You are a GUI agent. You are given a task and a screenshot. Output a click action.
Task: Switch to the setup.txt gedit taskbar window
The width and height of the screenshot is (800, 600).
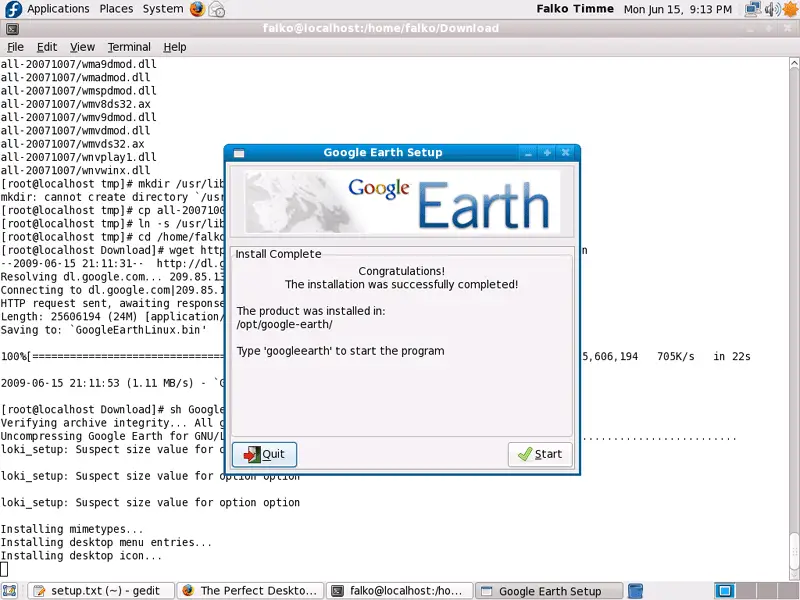[100, 591]
